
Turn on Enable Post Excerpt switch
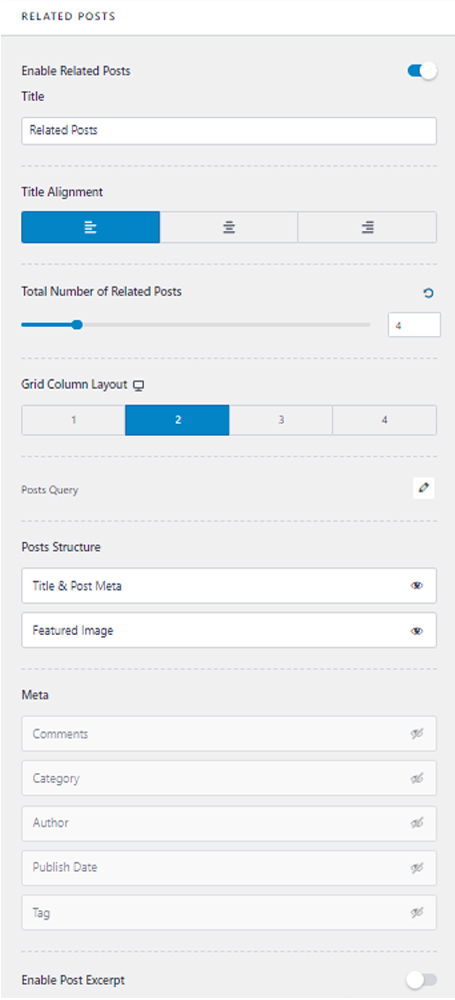422,980
